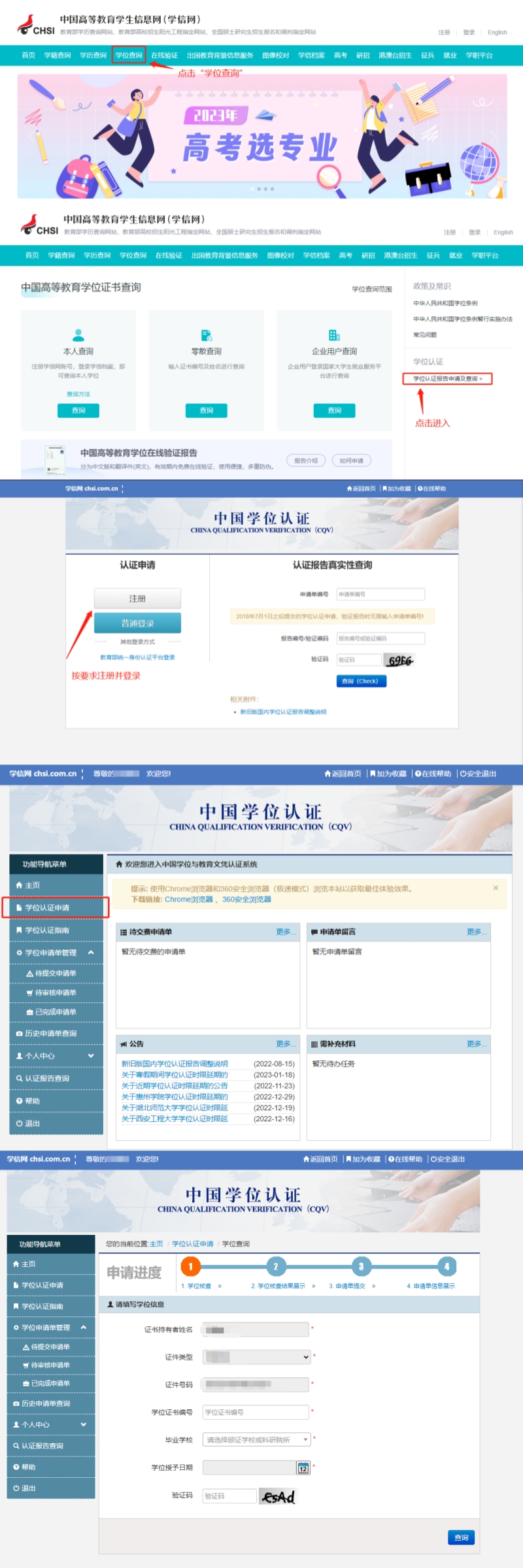The height and width of the screenshot is (1568, 523).
Task: Dismiss the Chrome browser tip notice
Action: pyautogui.click(x=496, y=888)
